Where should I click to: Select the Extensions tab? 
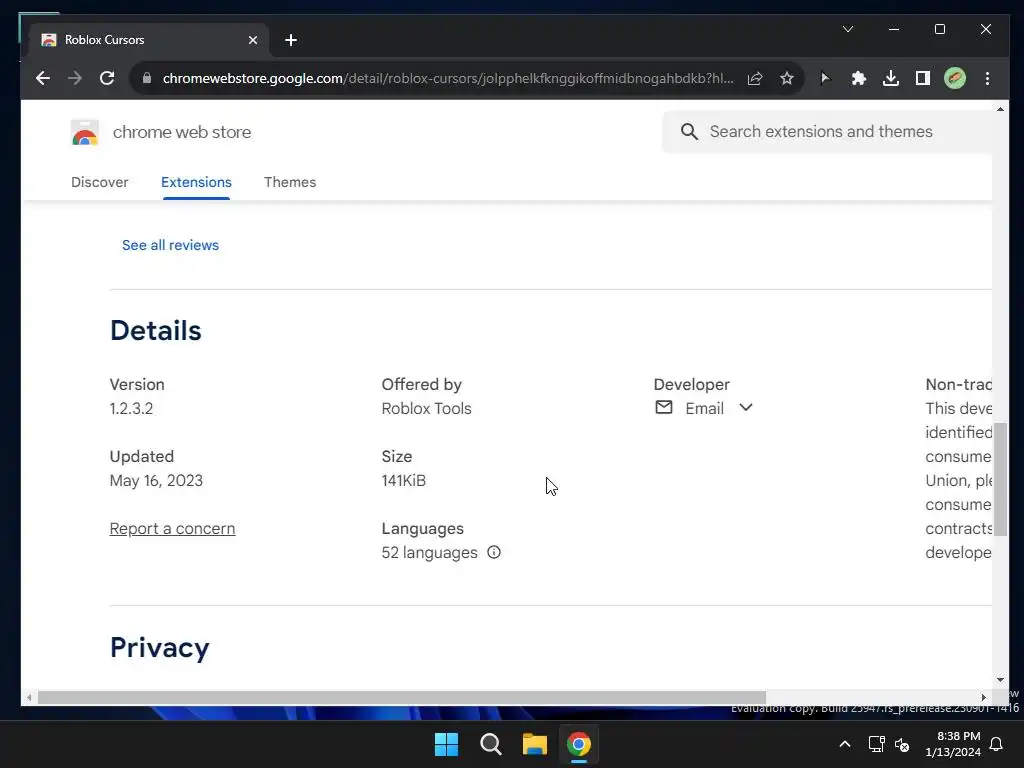pos(196,182)
